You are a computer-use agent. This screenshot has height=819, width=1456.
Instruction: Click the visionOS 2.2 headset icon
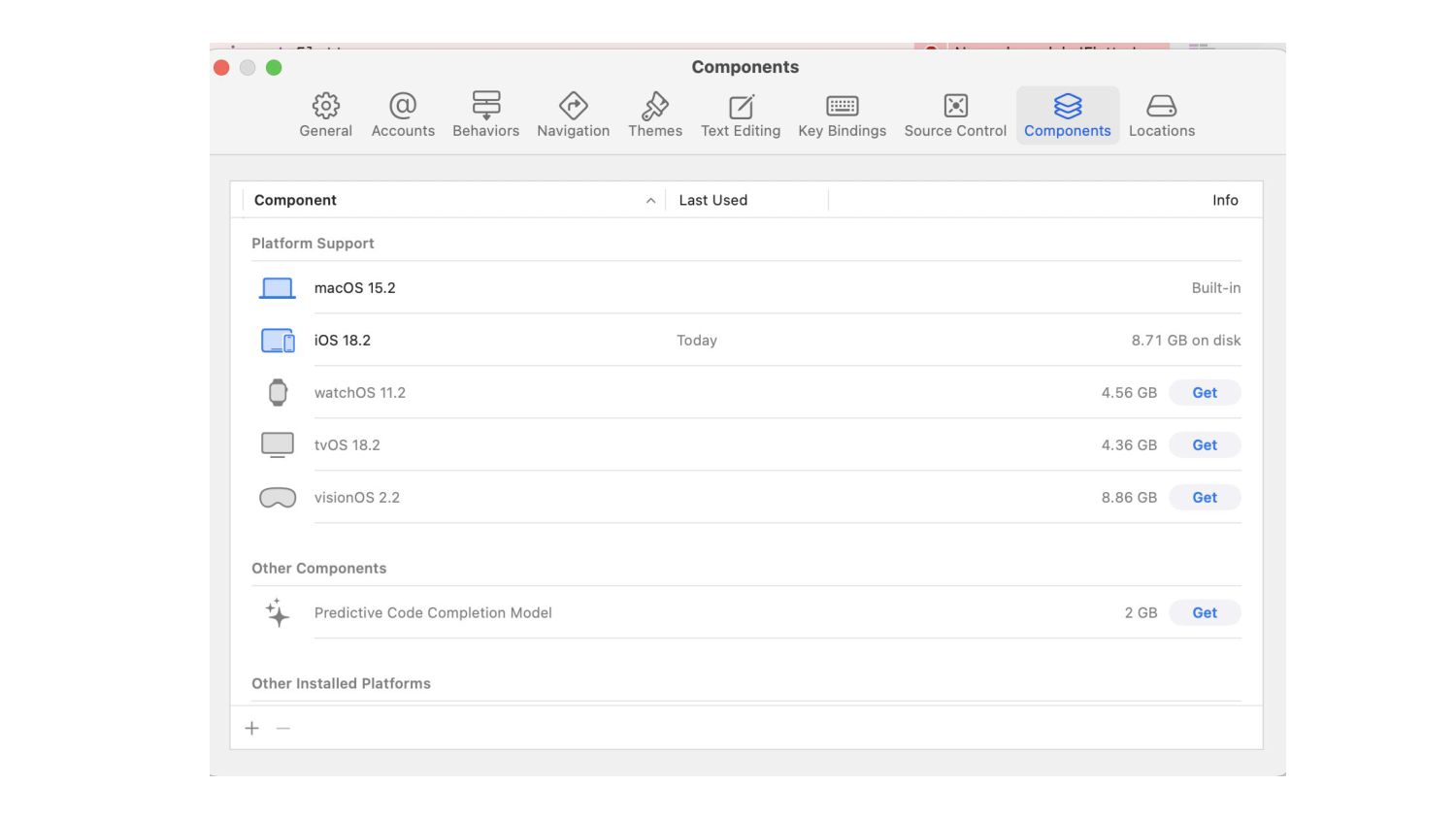pos(278,498)
